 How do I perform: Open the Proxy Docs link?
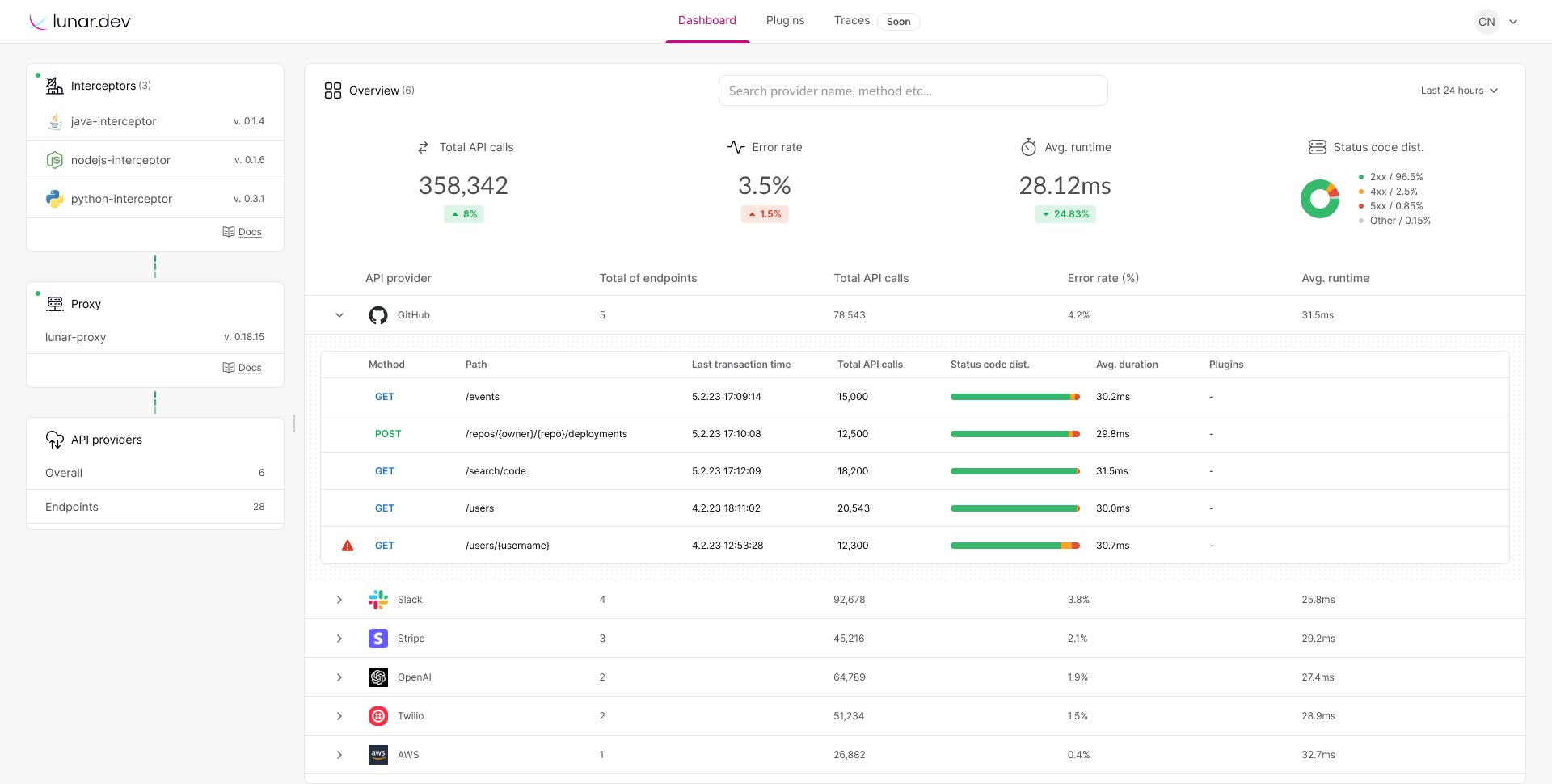click(242, 368)
